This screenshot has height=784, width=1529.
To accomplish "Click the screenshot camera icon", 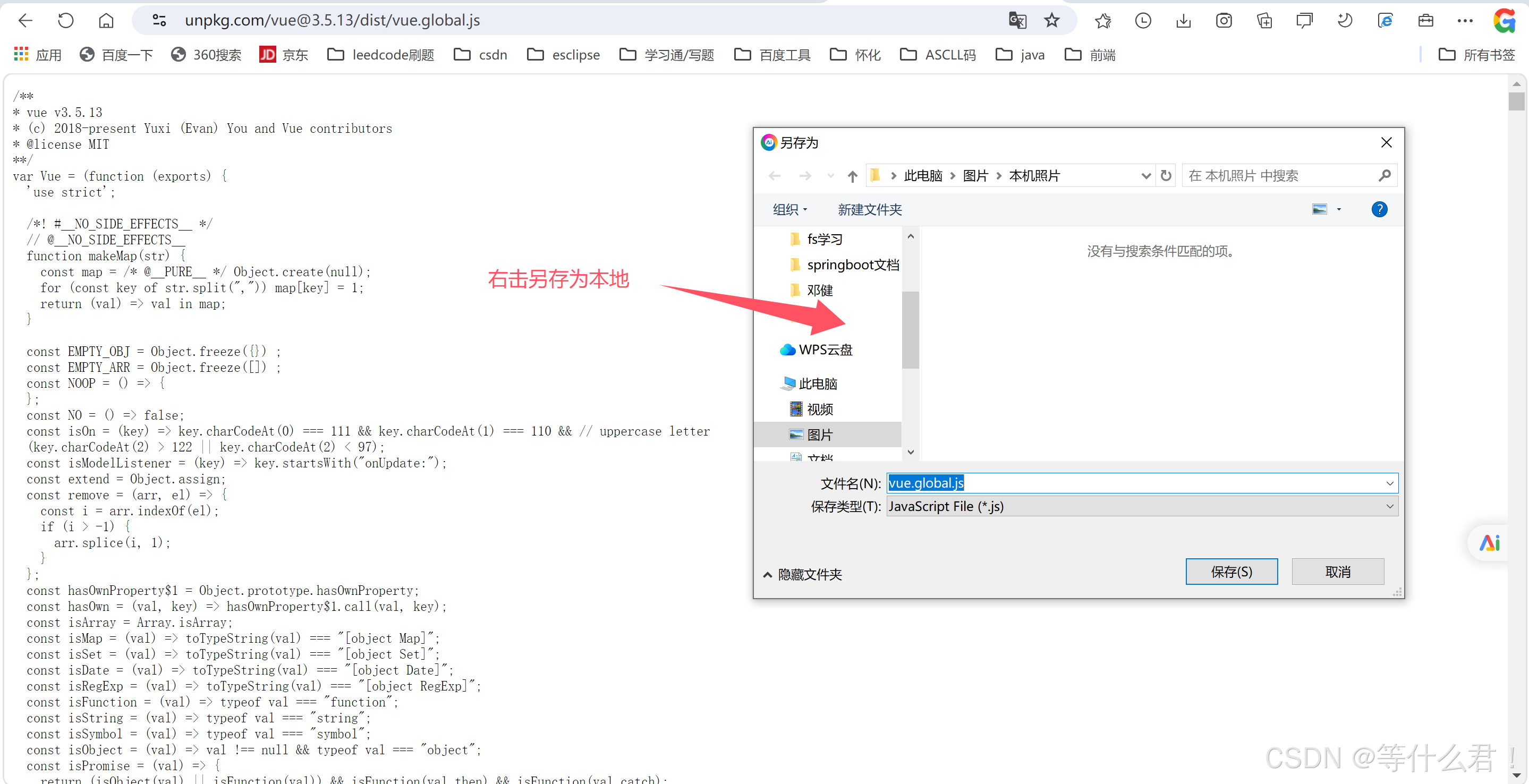I will tap(1224, 21).
